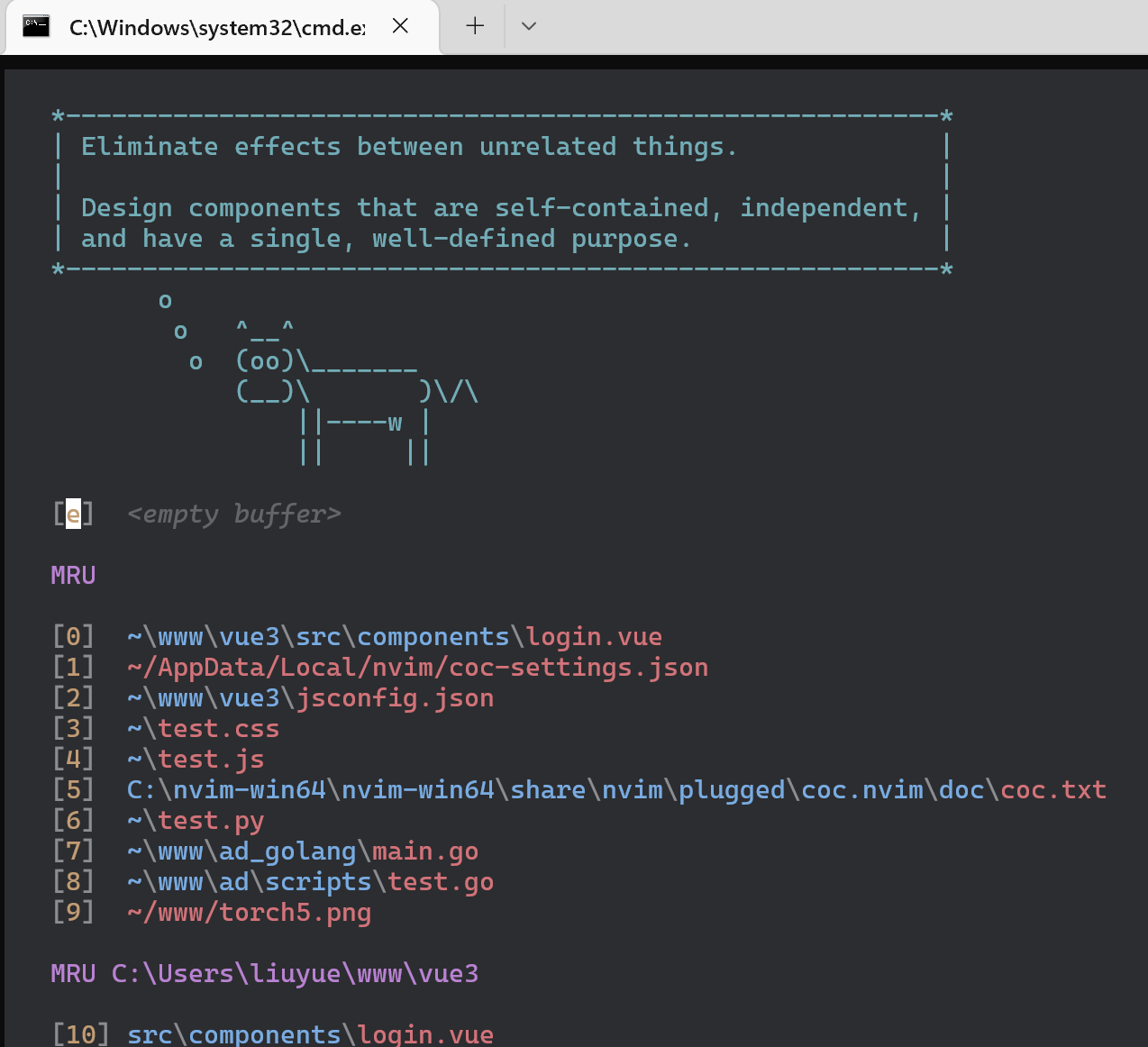Open coc.txt documentation file entry
The width and height of the screenshot is (1148, 1047).
click(x=615, y=790)
